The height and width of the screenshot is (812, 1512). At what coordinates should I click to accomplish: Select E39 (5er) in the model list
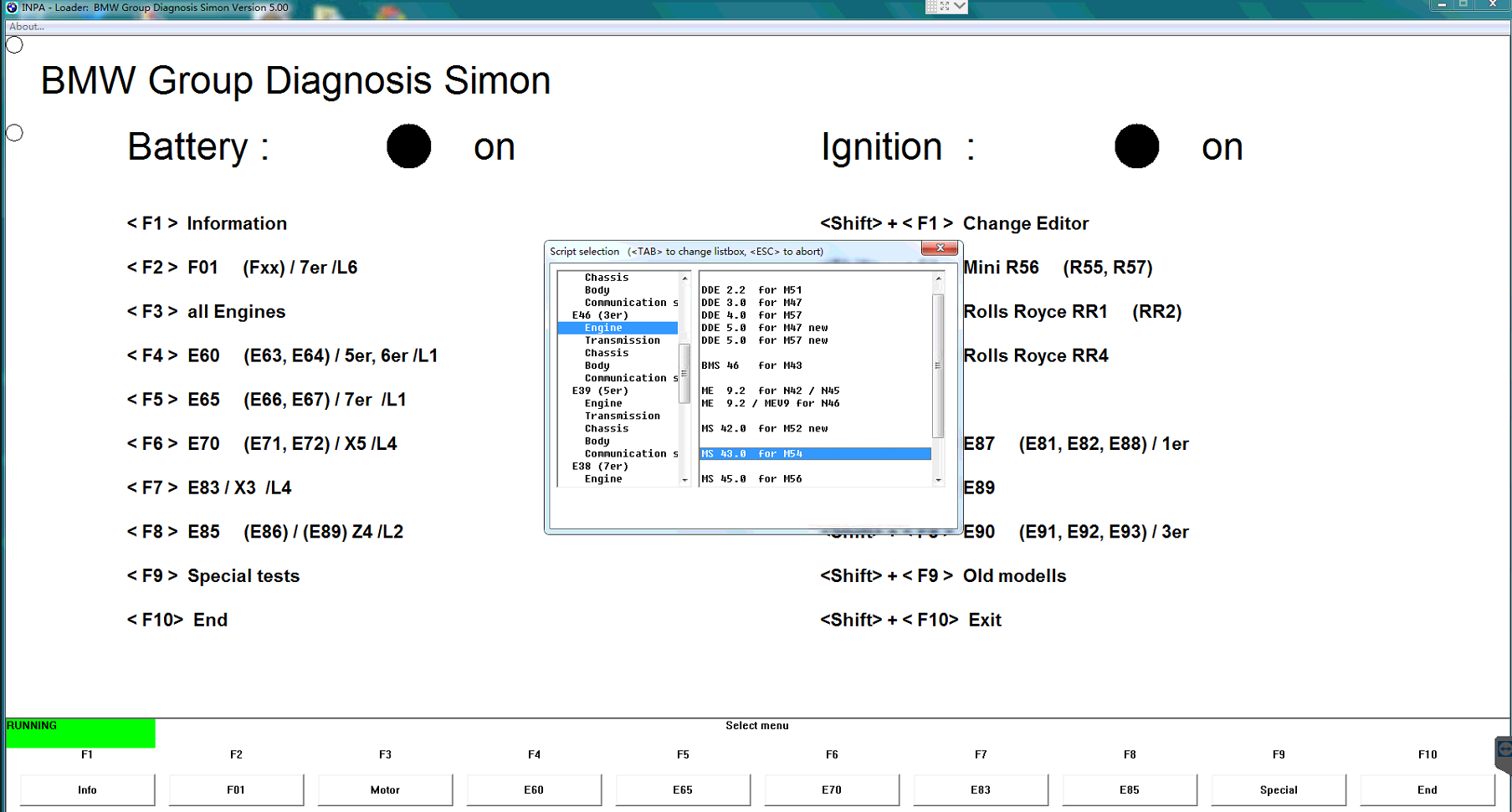600,391
